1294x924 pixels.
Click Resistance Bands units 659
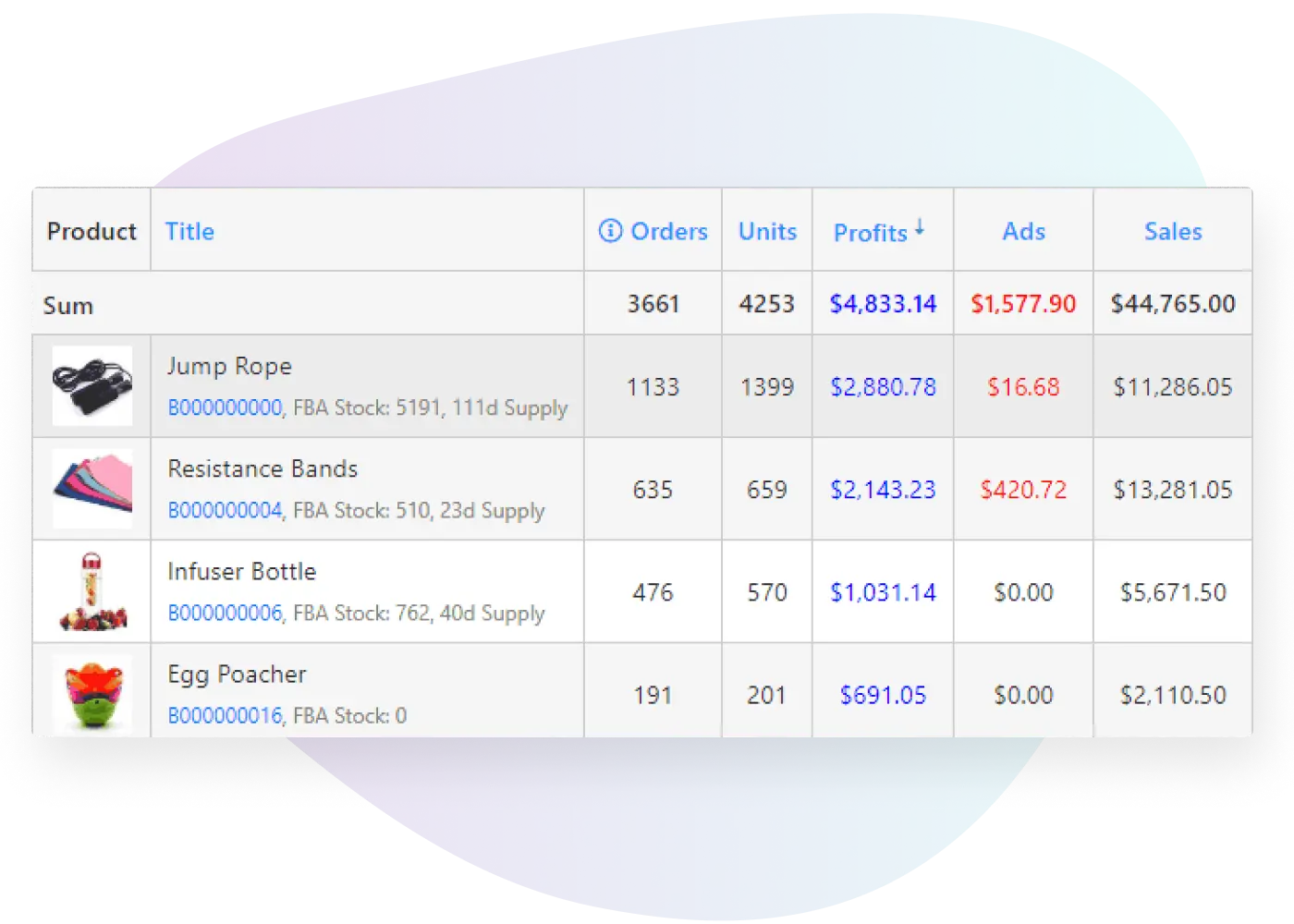(767, 490)
